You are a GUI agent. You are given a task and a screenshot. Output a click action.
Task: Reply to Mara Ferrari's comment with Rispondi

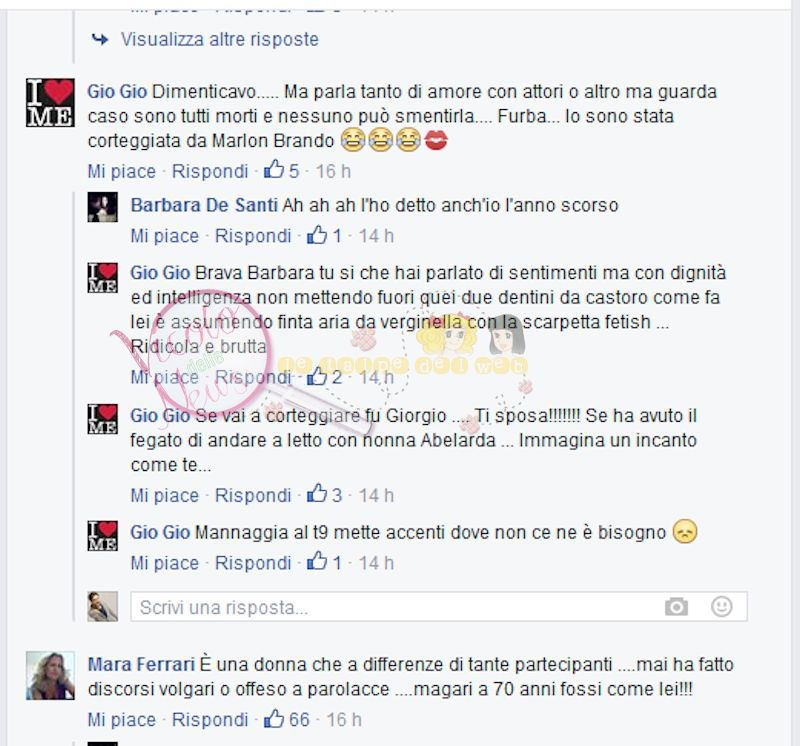coord(210,719)
